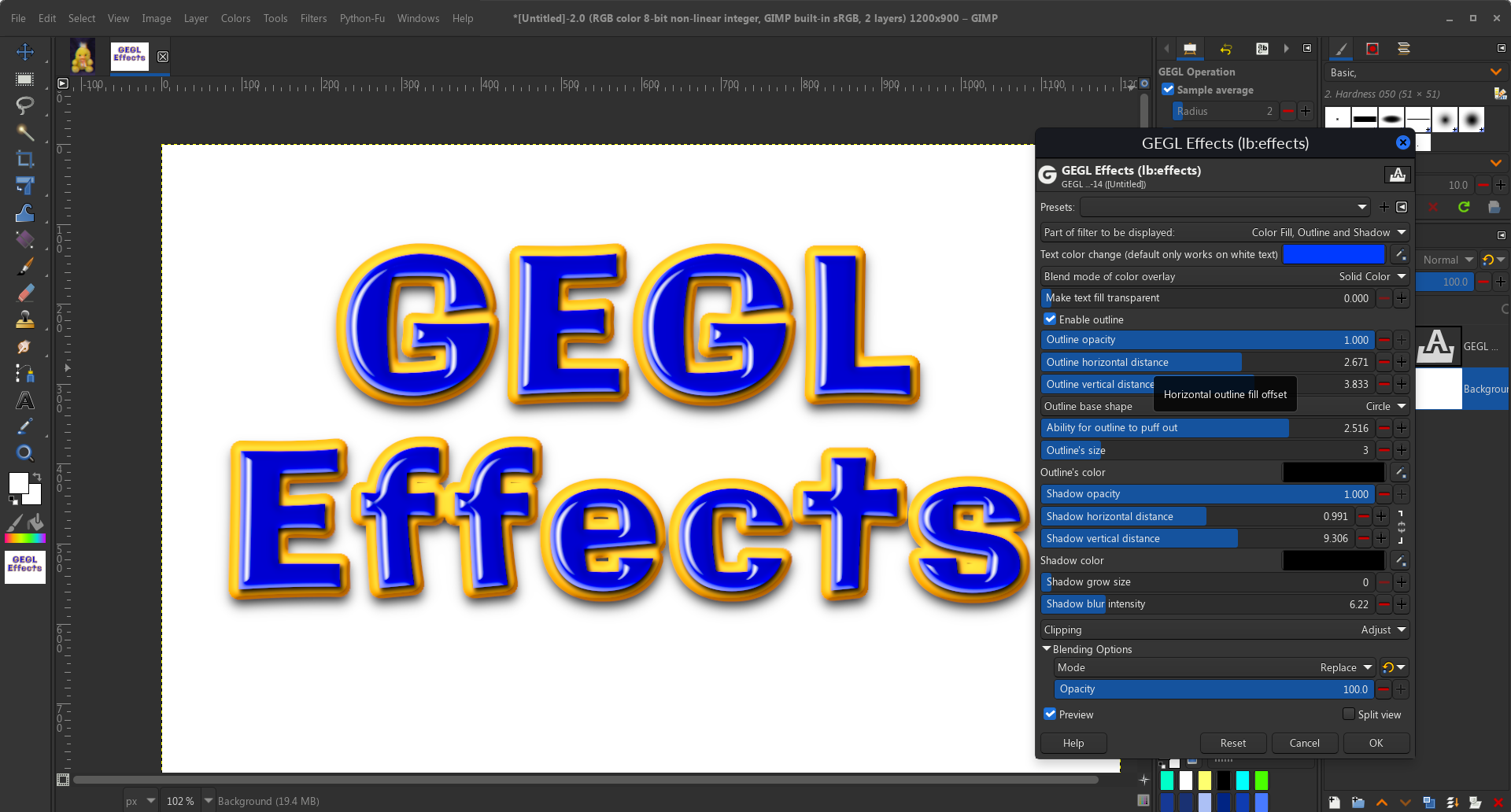Select the Background layer thumbnail in Layers

pyautogui.click(x=1439, y=389)
